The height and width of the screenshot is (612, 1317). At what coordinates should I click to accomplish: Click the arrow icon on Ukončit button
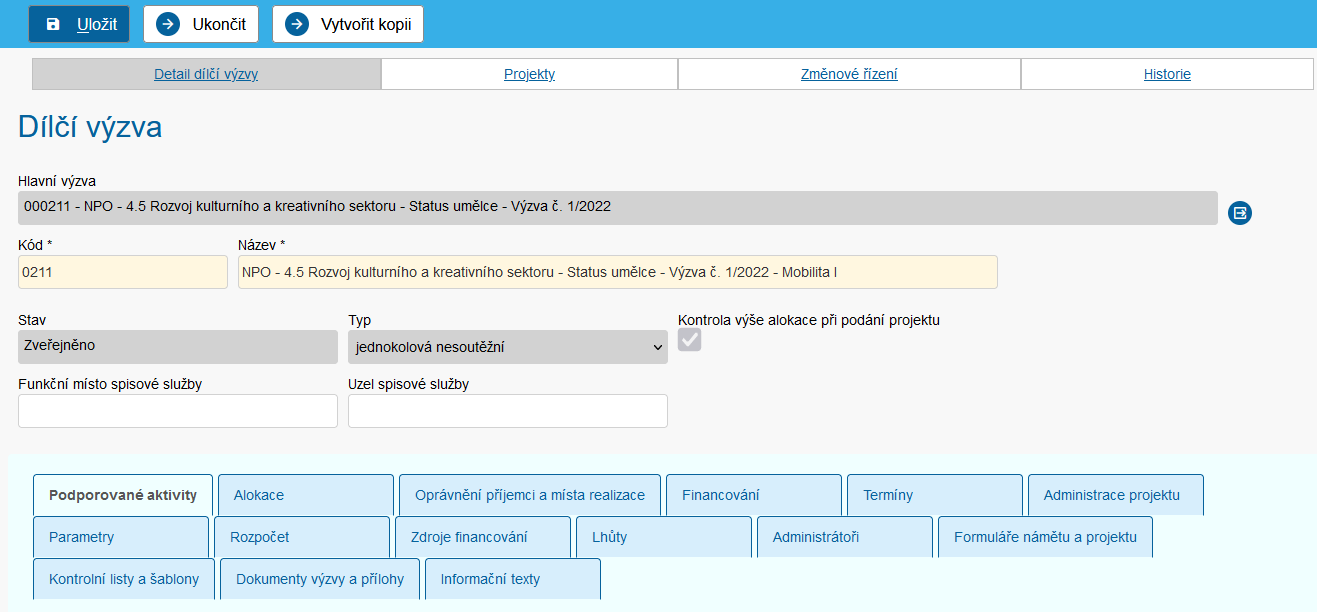(x=168, y=25)
